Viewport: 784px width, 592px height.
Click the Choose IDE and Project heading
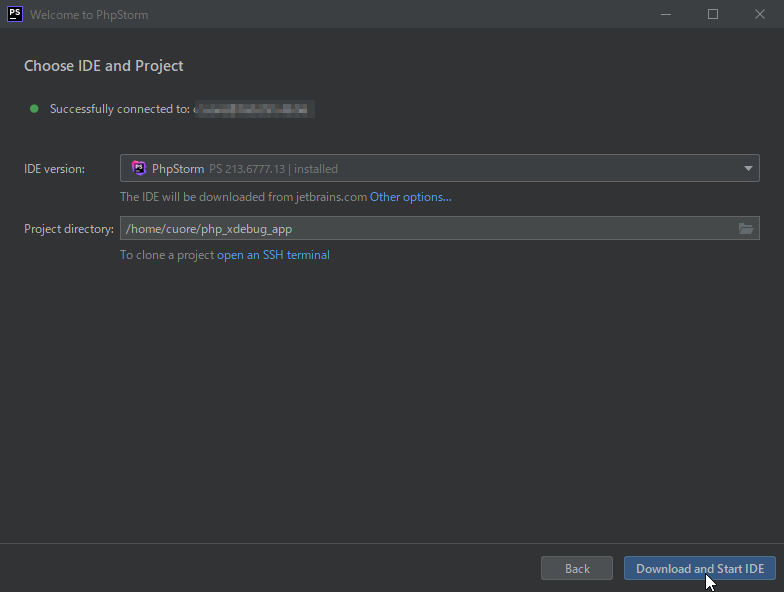click(104, 66)
